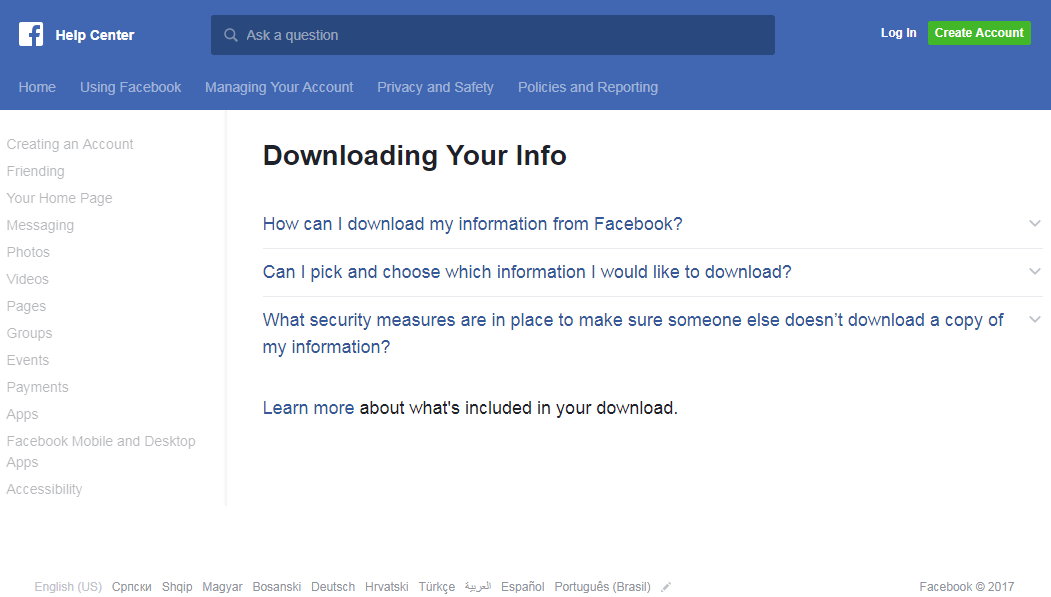Choose Português (Brasil) language
1051x597 pixels.
tap(602, 587)
